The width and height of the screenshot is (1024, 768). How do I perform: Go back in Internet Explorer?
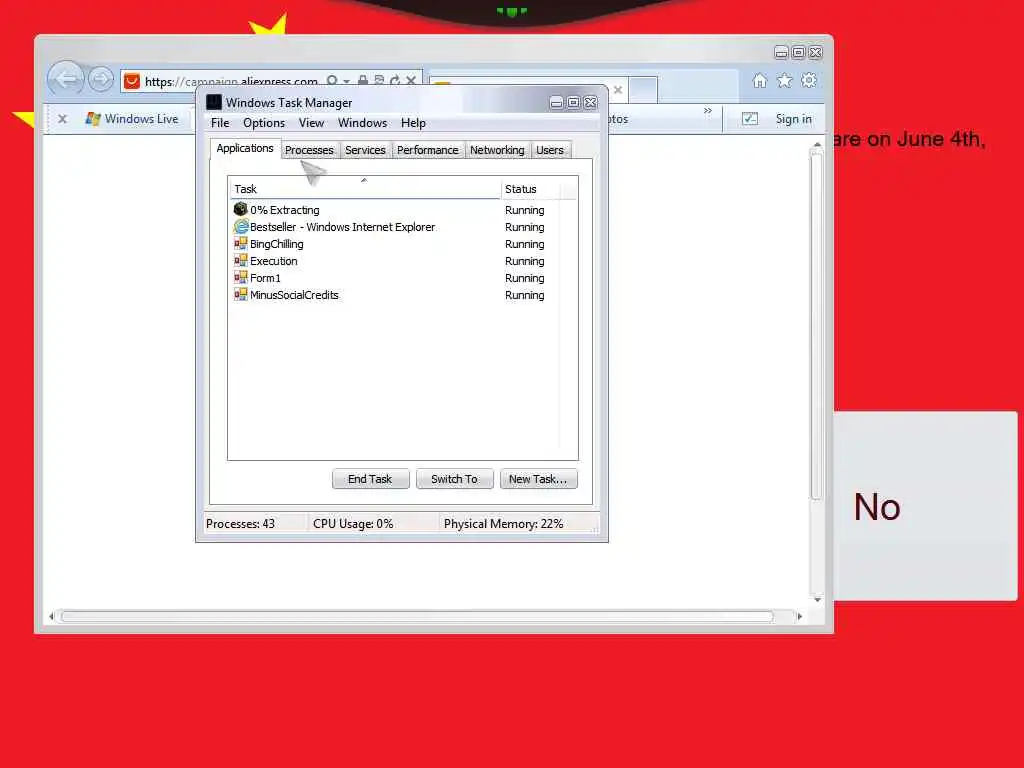(65, 79)
